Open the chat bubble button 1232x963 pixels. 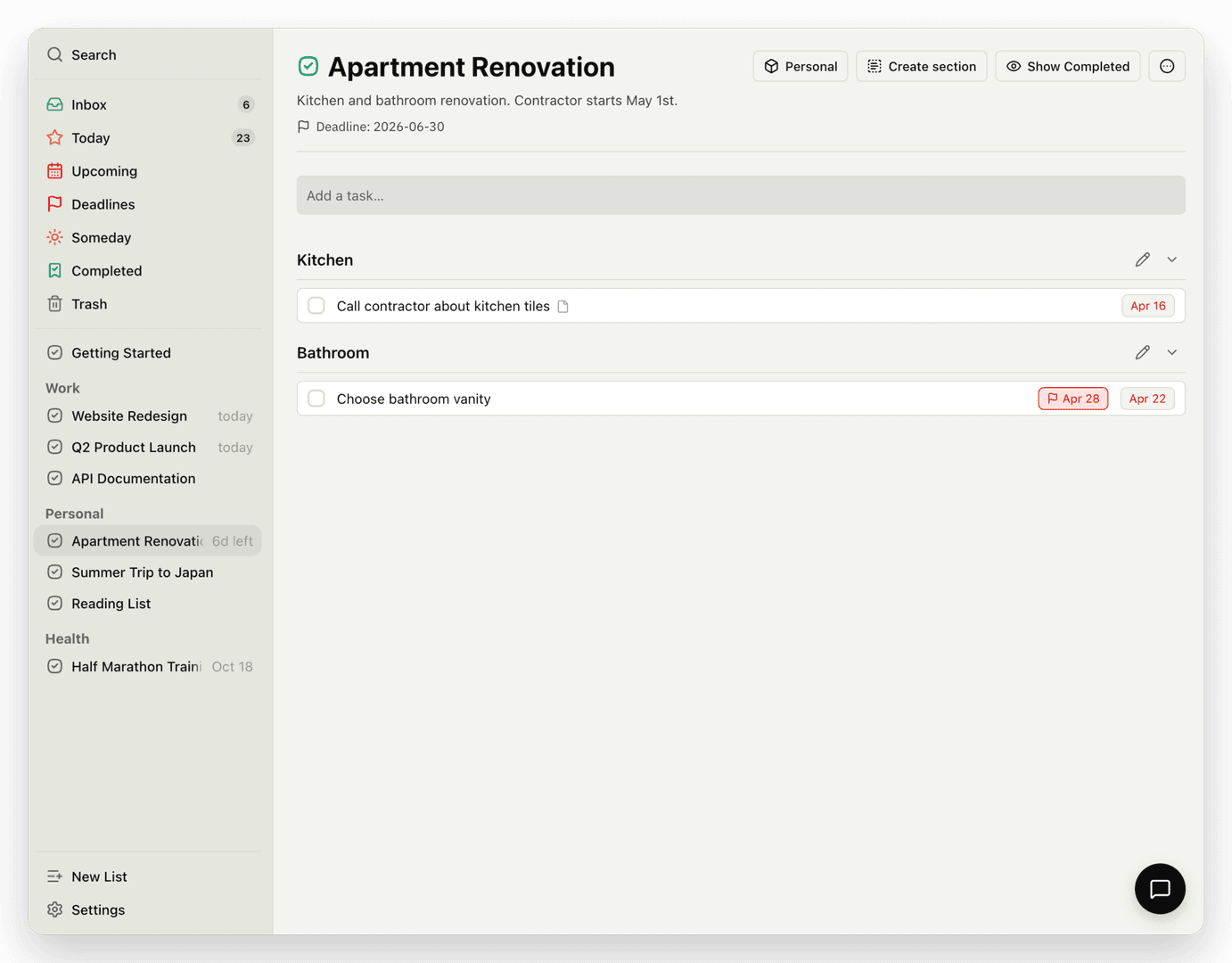1160,889
